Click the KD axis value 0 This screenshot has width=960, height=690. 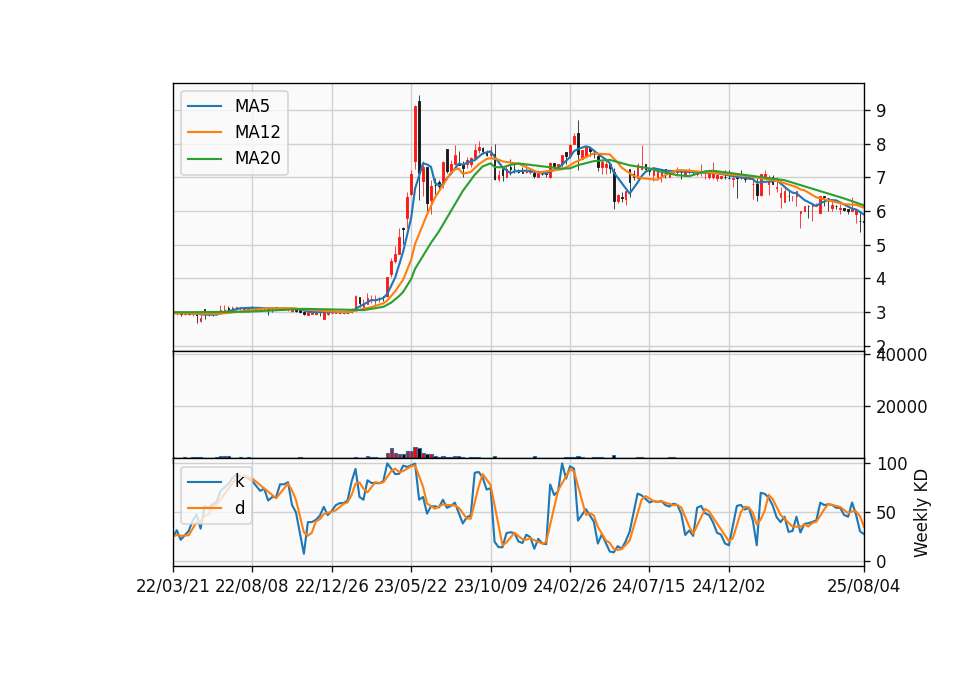click(881, 561)
